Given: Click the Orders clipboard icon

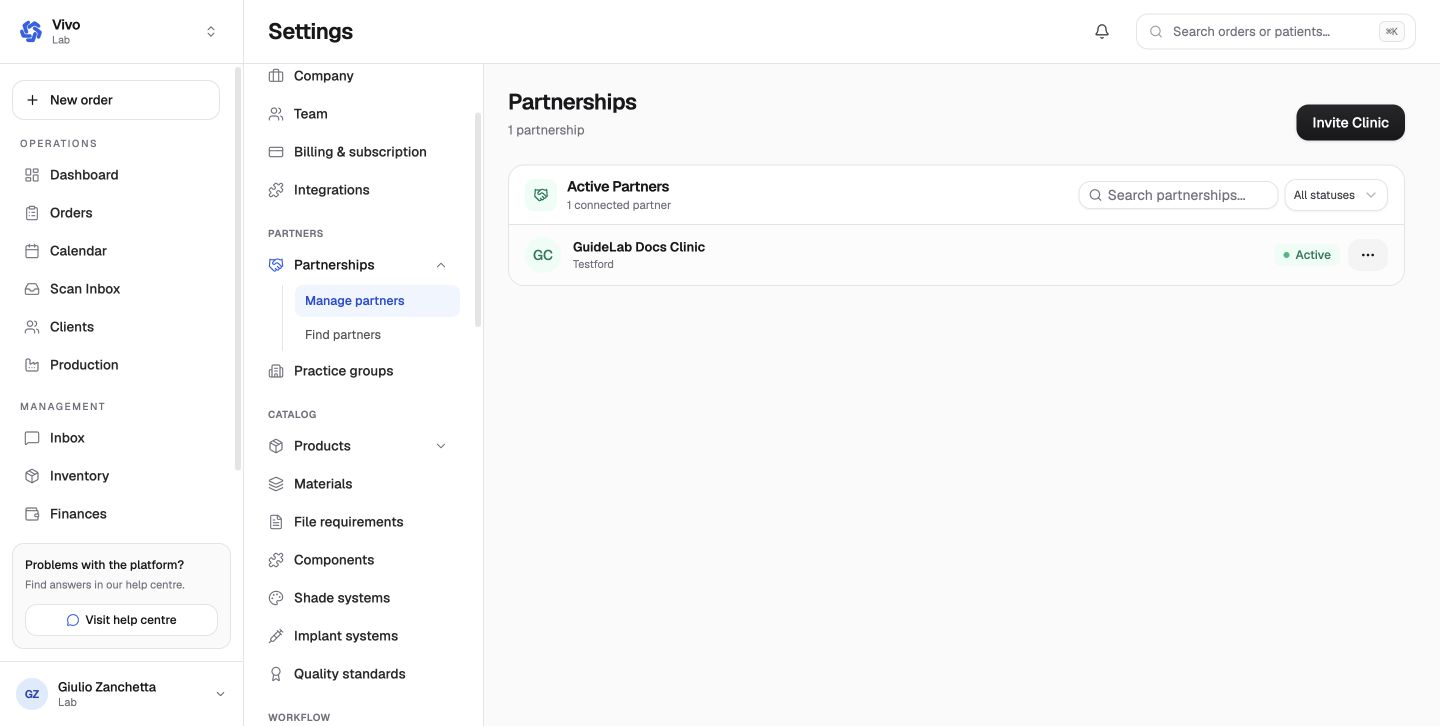Looking at the screenshot, I should [x=32, y=213].
